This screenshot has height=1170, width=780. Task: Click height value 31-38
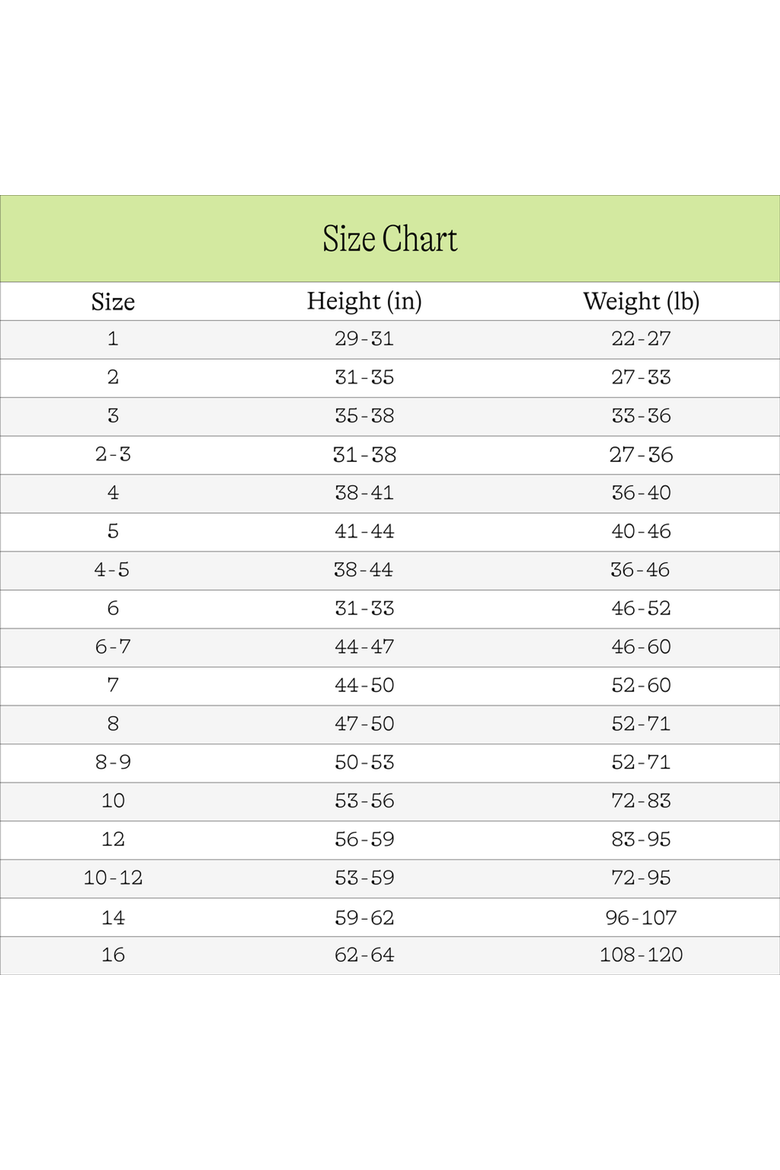(x=364, y=454)
